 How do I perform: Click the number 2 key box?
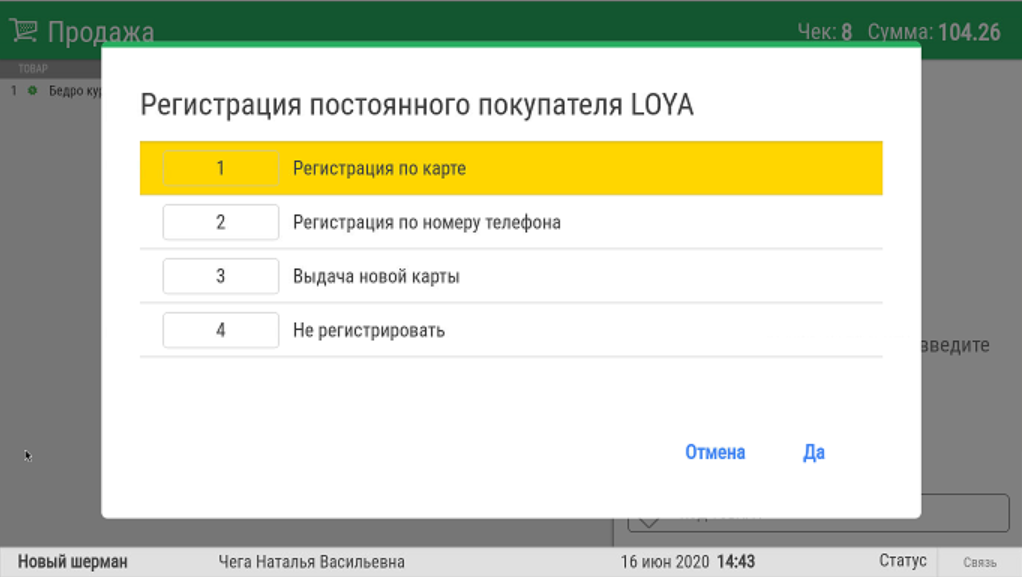pyautogui.click(x=221, y=222)
